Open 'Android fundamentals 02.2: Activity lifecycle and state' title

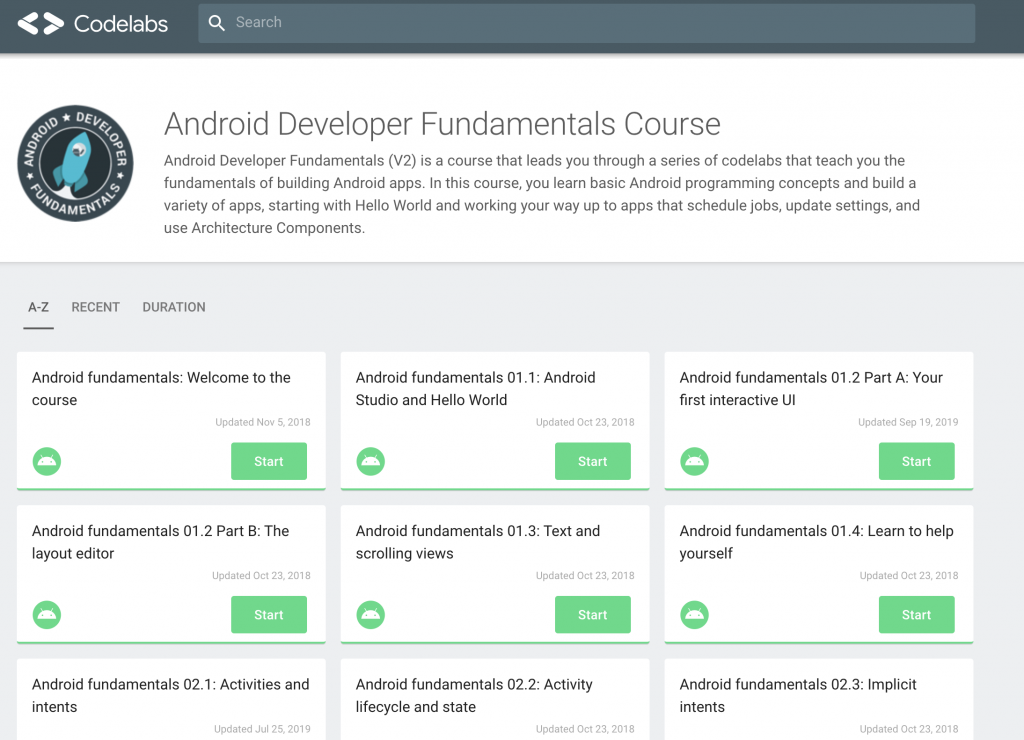(x=474, y=696)
